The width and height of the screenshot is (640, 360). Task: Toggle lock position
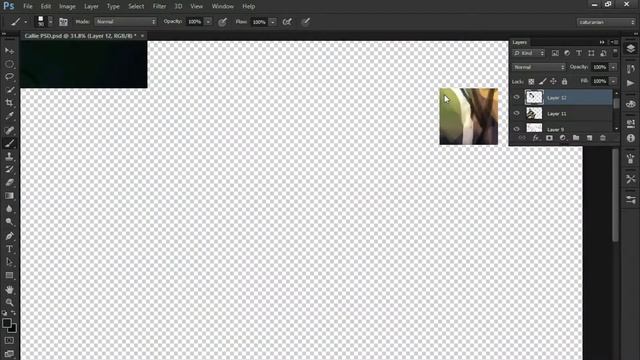[x=553, y=82]
